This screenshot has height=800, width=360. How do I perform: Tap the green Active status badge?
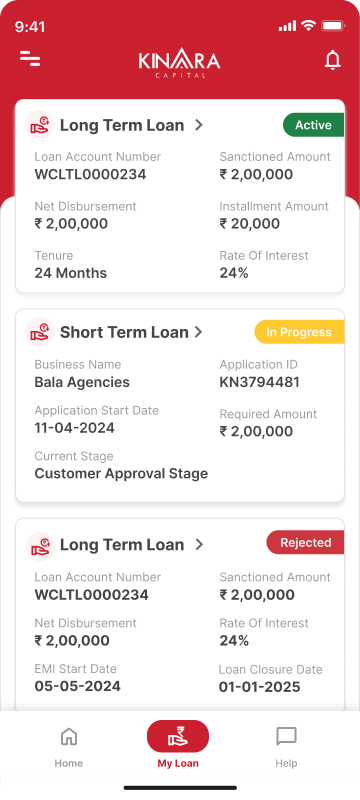tap(314, 125)
